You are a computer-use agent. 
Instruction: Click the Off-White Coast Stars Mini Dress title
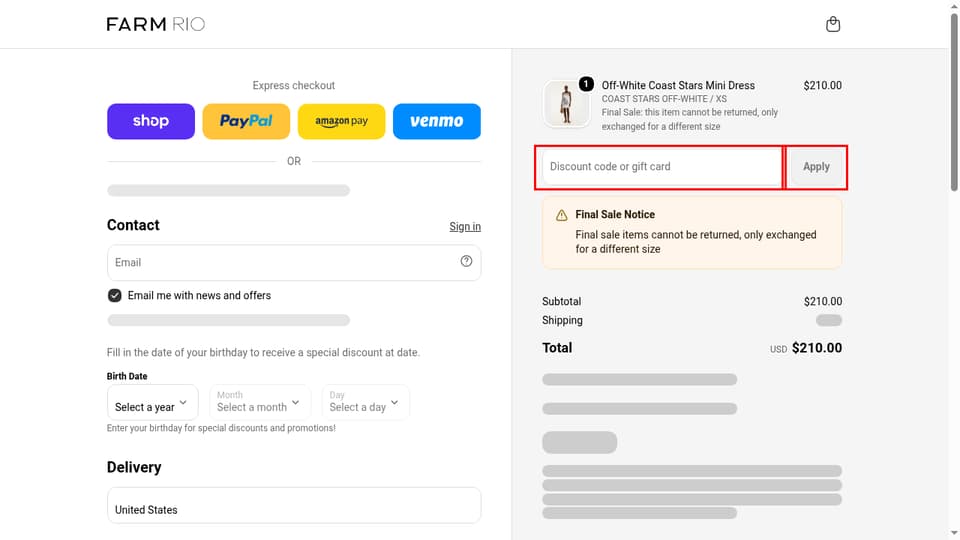click(x=678, y=86)
